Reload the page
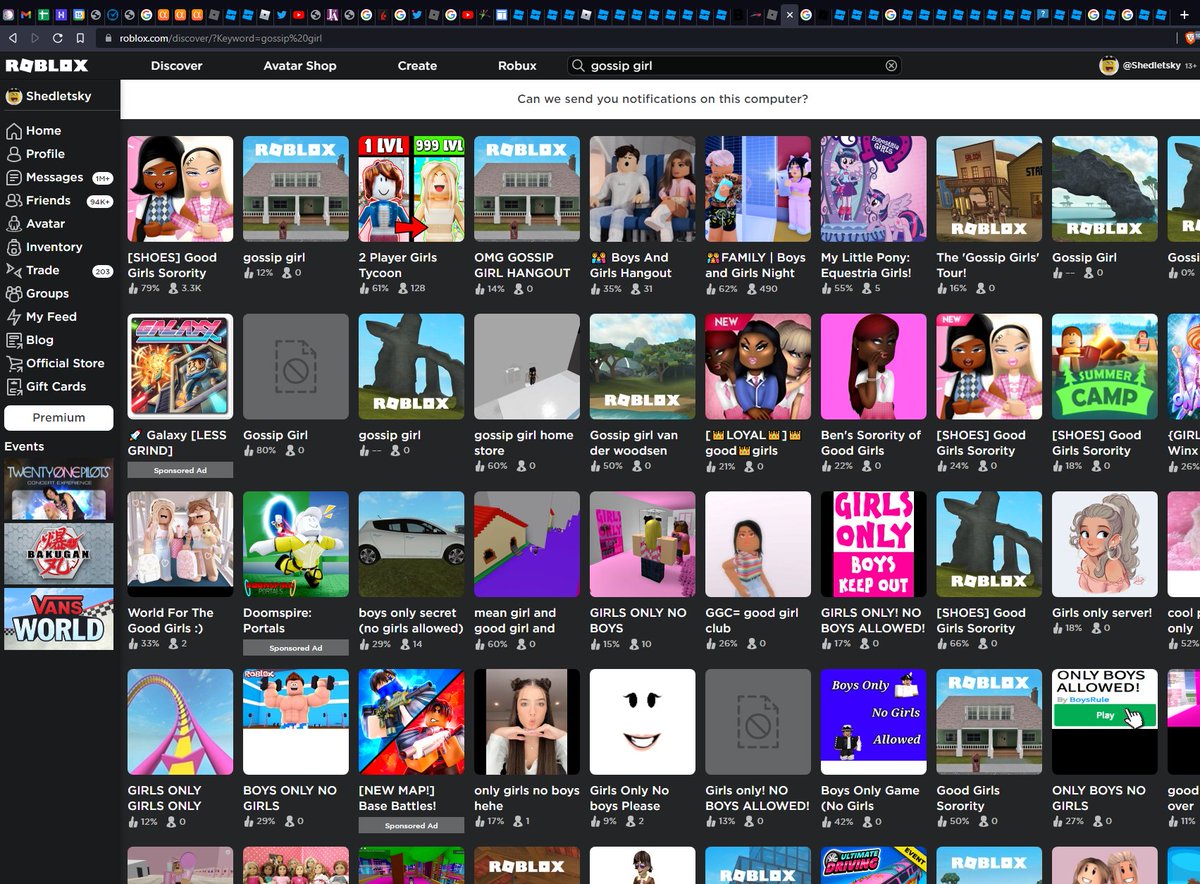 (57, 37)
